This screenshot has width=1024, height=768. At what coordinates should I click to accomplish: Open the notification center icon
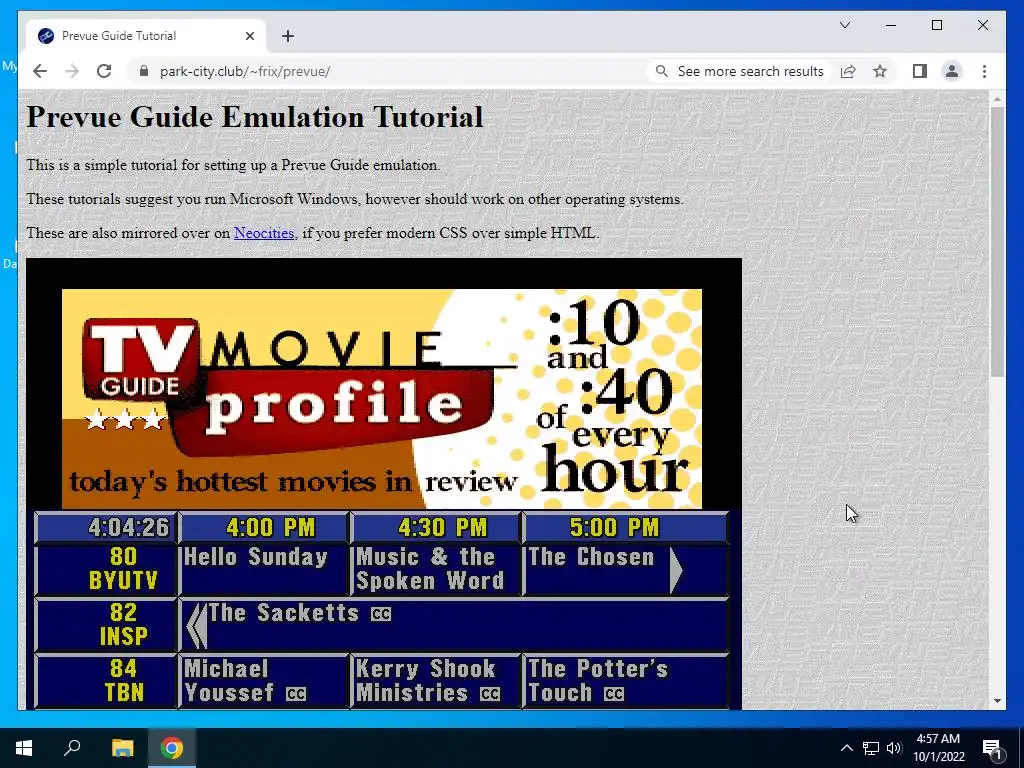pyautogui.click(x=991, y=748)
